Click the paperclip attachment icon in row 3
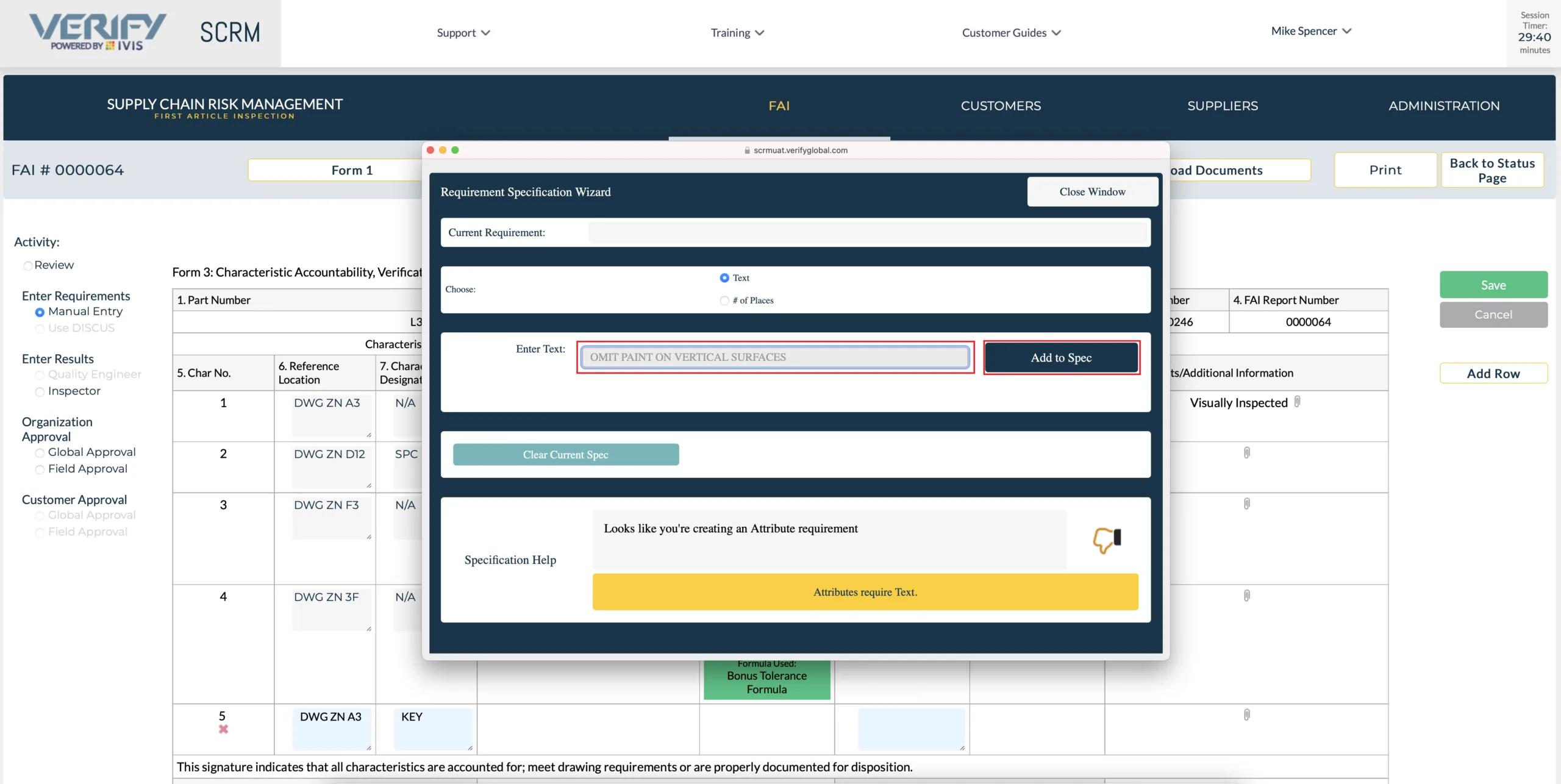Image resolution: width=1561 pixels, height=784 pixels. click(x=1247, y=504)
